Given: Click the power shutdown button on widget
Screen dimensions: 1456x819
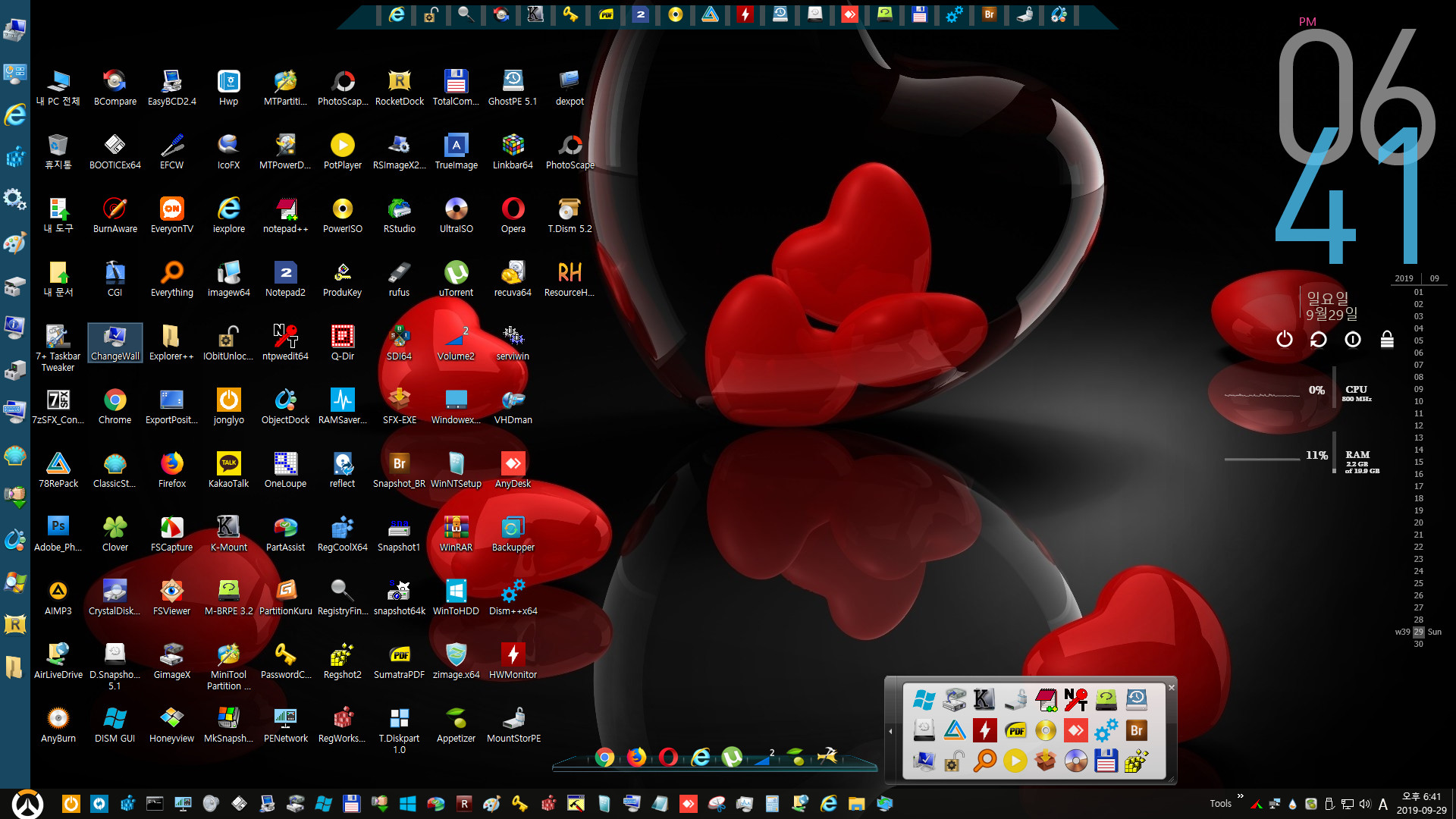Looking at the screenshot, I should coord(1284,339).
